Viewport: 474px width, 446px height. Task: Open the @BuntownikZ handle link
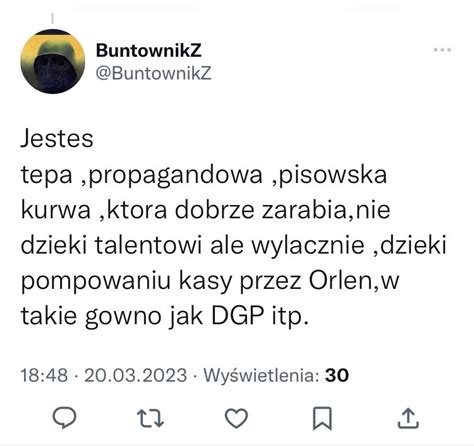[153, 73]
